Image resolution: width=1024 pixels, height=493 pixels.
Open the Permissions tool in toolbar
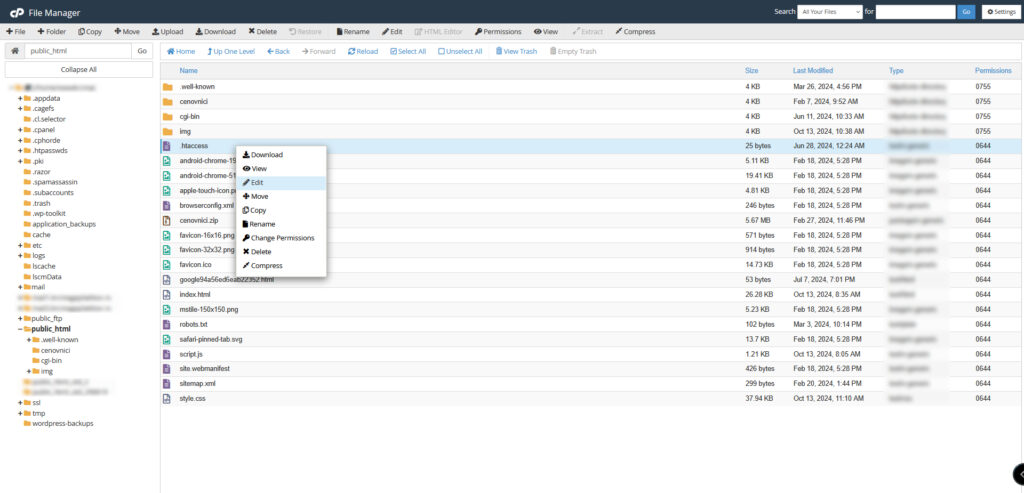click(x=498, y=32)
